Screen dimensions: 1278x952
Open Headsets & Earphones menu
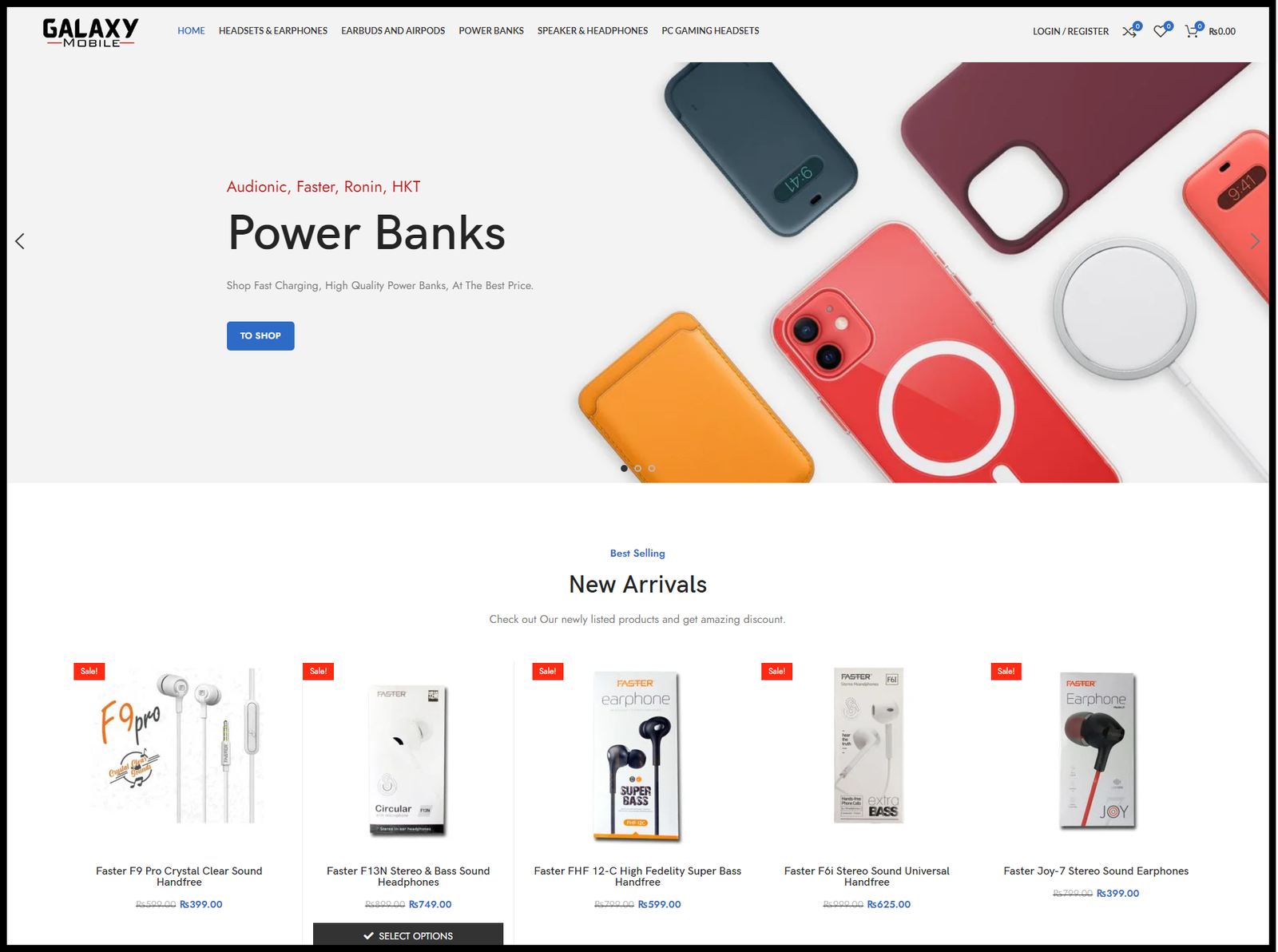coord(273,31)
